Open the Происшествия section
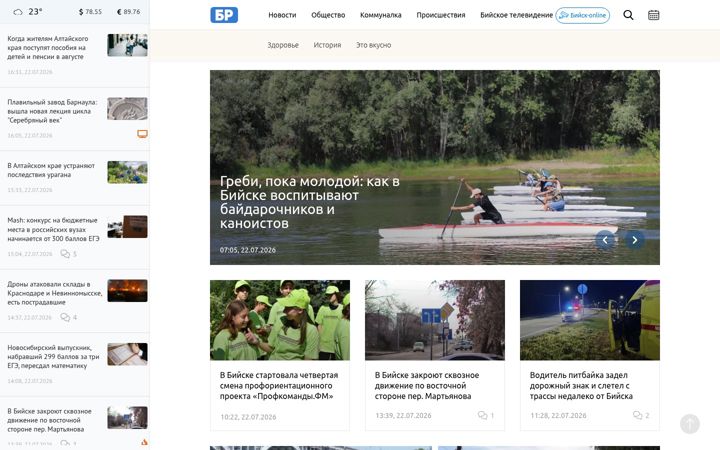The image size is (720, 450). coord(441,15)
